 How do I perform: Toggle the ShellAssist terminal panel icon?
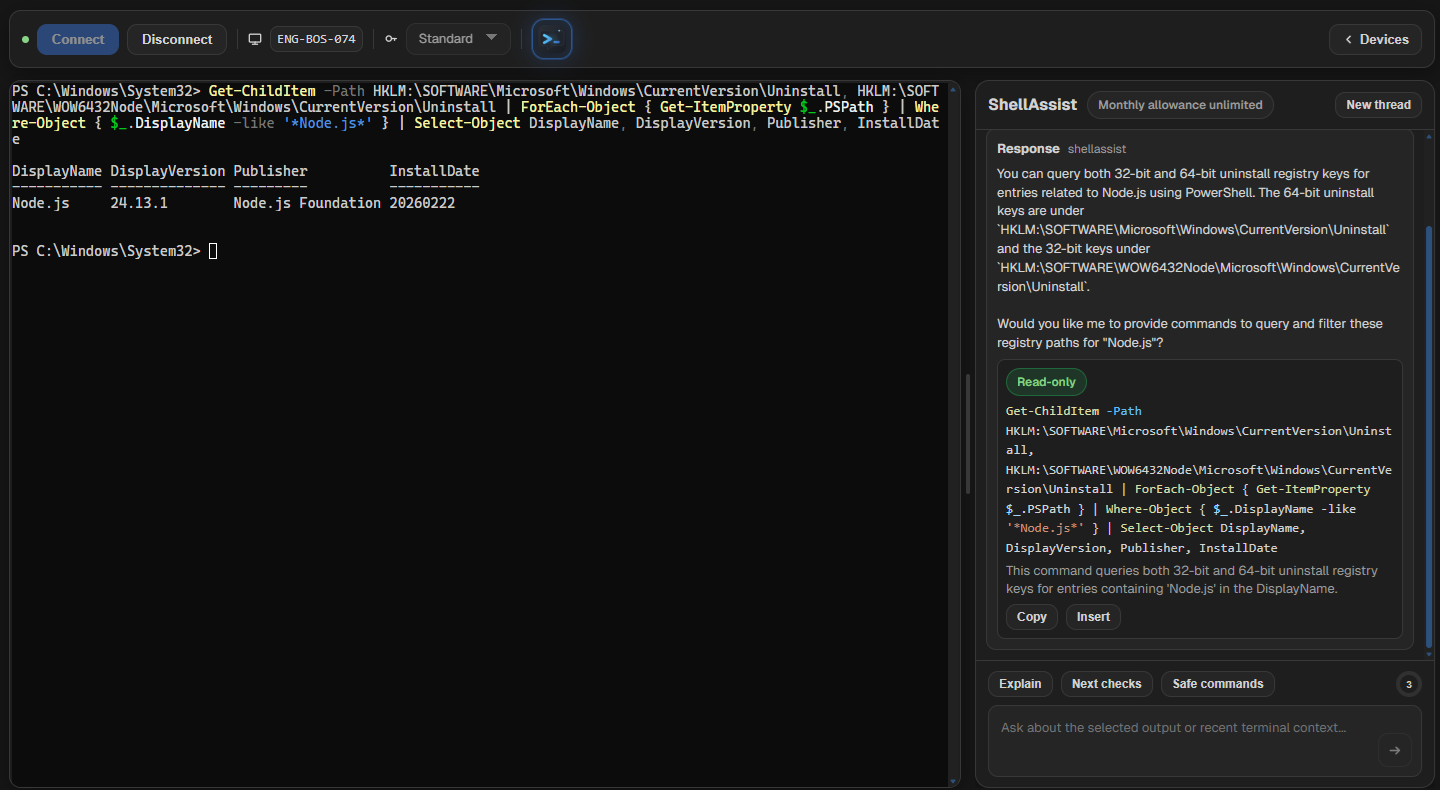click(551, 39)
